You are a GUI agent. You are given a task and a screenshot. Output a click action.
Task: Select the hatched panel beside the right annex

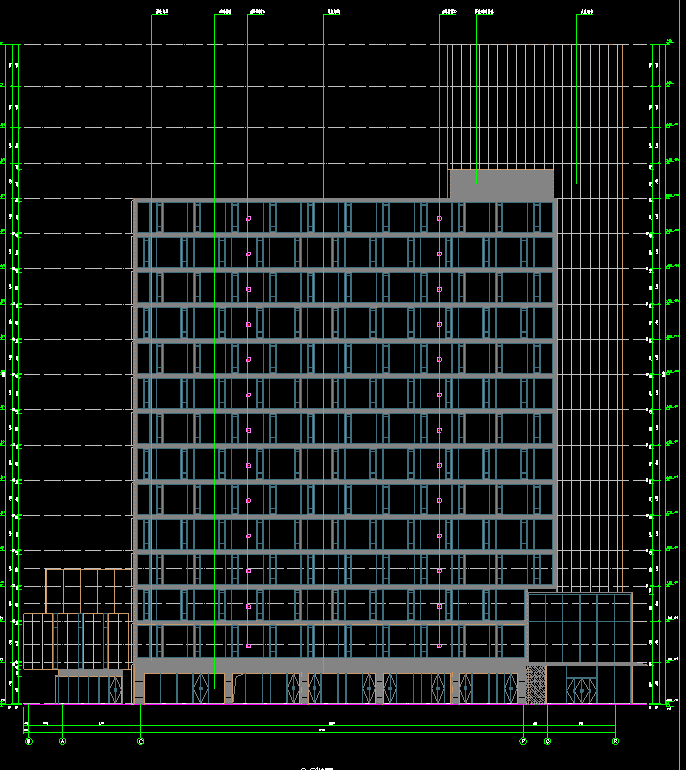tap(536, 684)
